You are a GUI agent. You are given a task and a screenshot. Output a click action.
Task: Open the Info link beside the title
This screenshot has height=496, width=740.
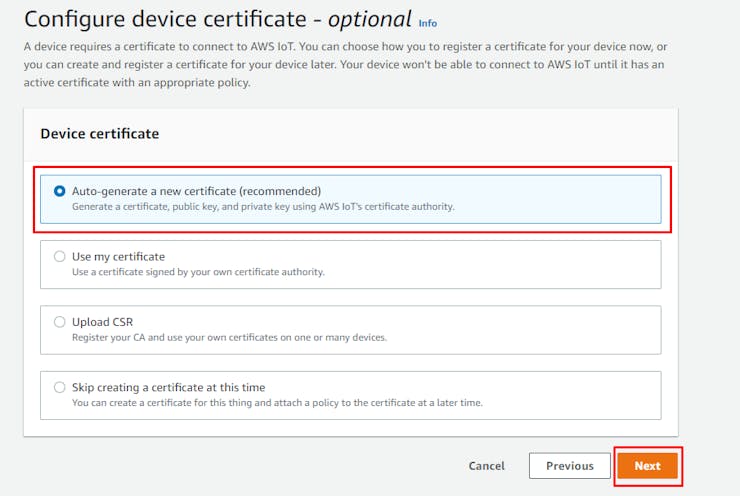coord(427,23)
